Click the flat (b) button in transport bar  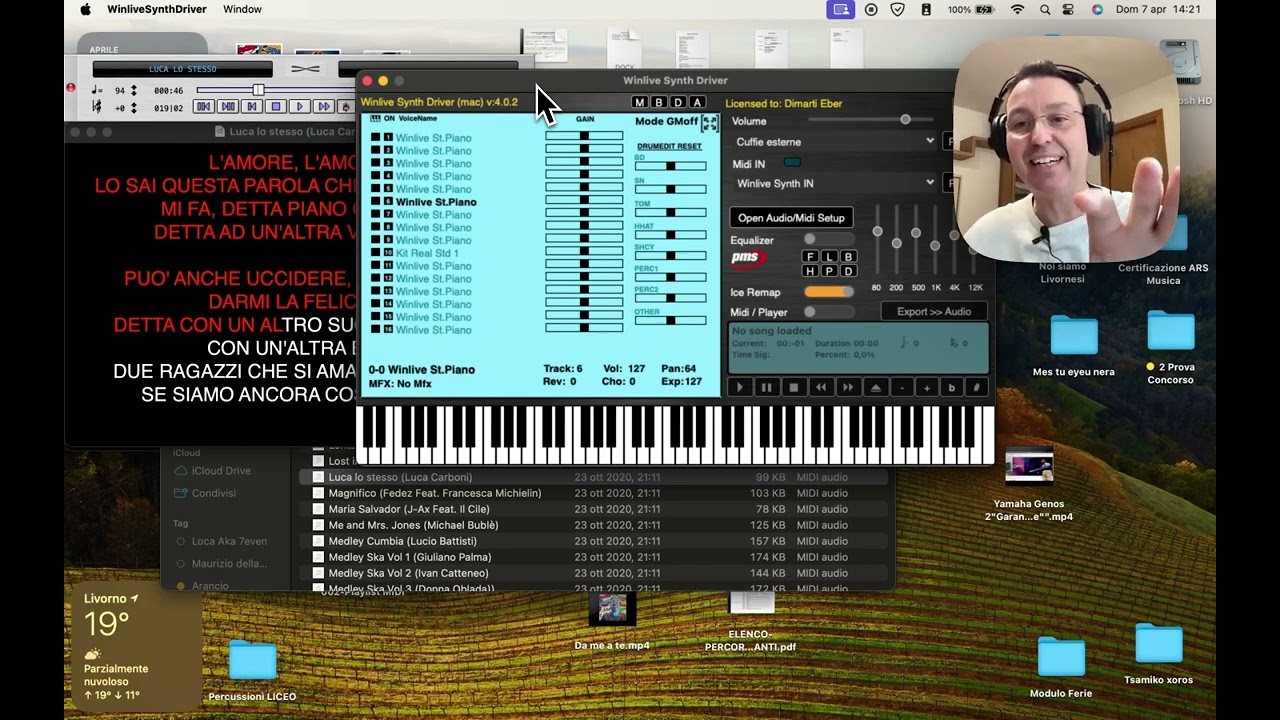pyautogui.click(x=951, y=387)
